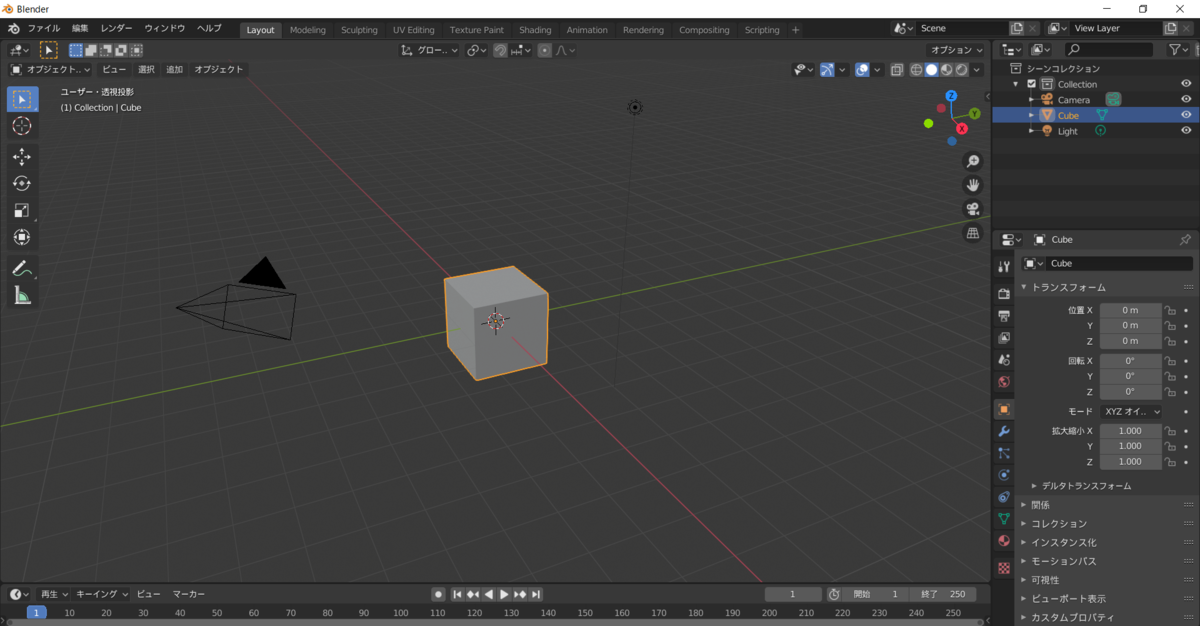Activate the Move tool
The height and width of the screenshot is (626, 1200).
click(x=22, y=157)
